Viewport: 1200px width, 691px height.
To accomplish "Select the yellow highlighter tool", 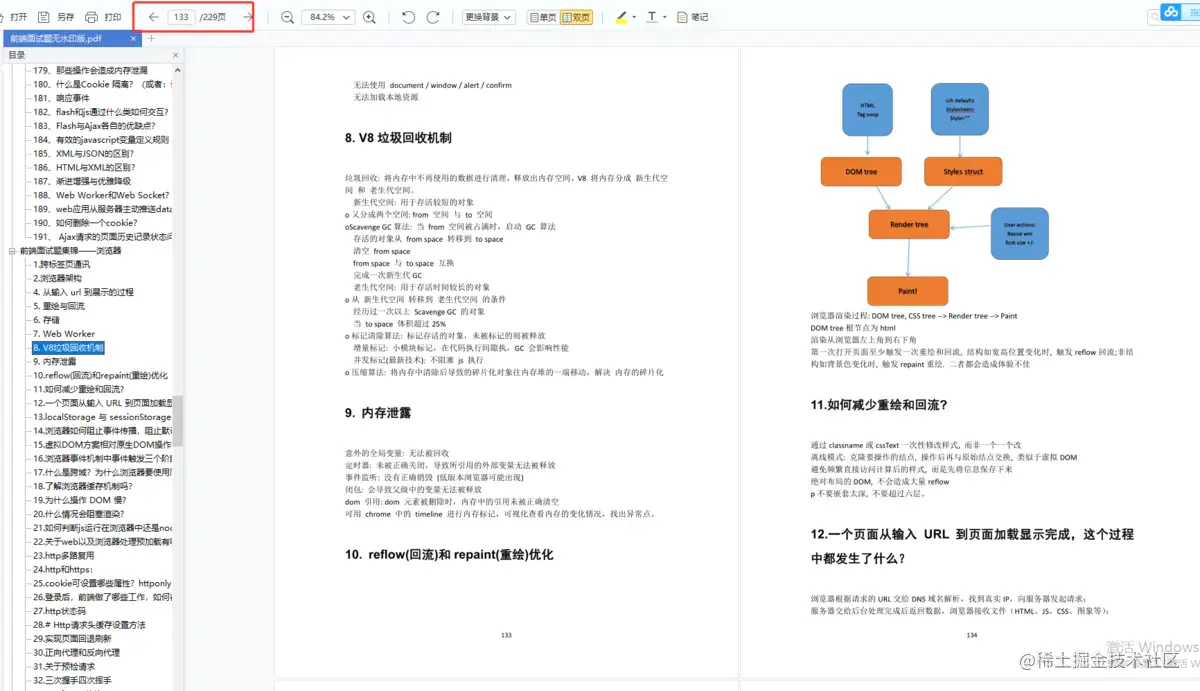I will (620, 17).
